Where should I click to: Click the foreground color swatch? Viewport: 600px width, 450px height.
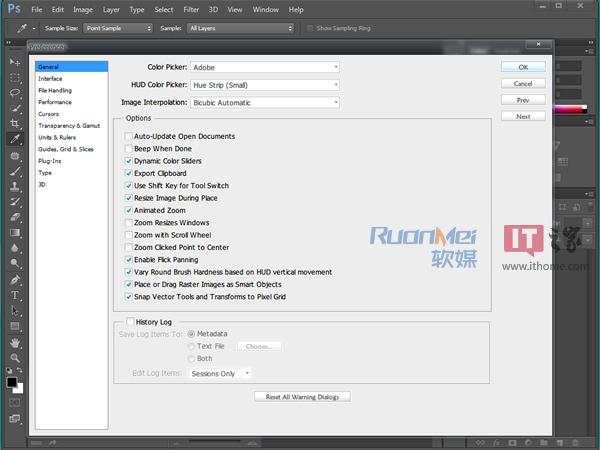point(12,382)
